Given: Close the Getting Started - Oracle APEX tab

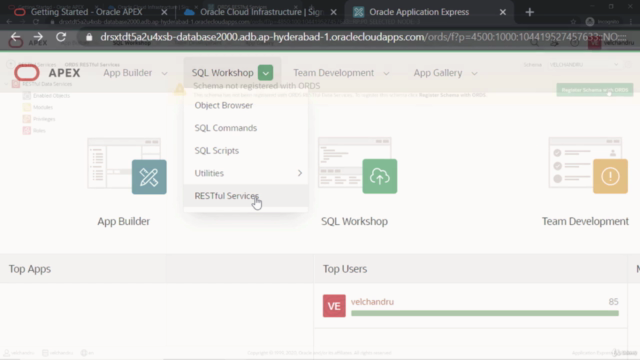Looking at the screenshot, I should click(x=164, y=12).
